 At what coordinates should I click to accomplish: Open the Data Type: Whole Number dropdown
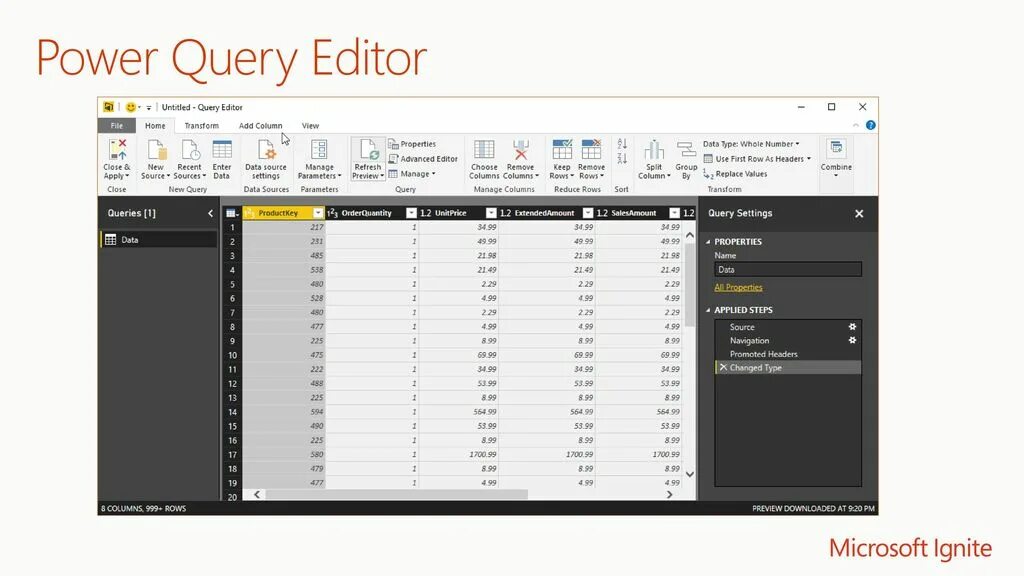(x=751, y=144)
